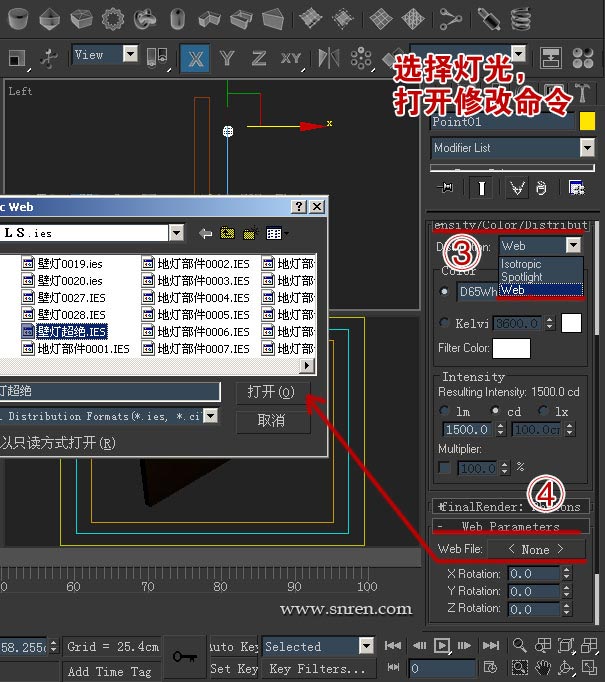Click the Pin Stack icon
Viewport: 605px width, 682px height.
(446, 187)
